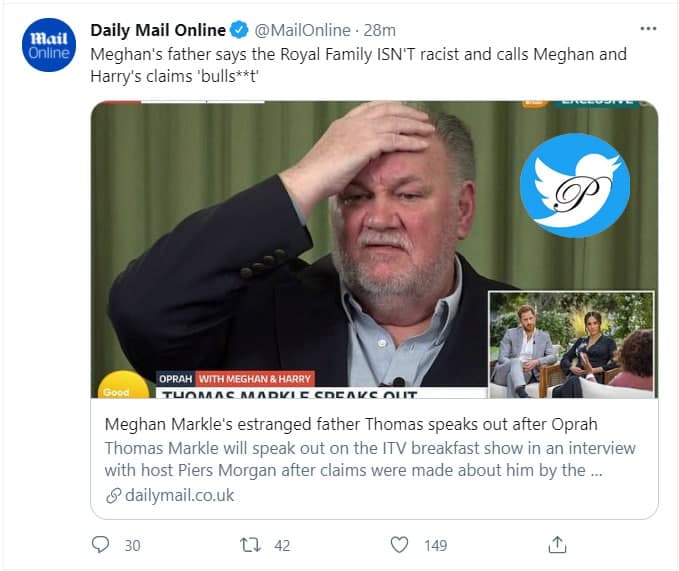The image size is (679, 571).
Task: Open the Daily Mail Online display name
Action: click(158, 31)
